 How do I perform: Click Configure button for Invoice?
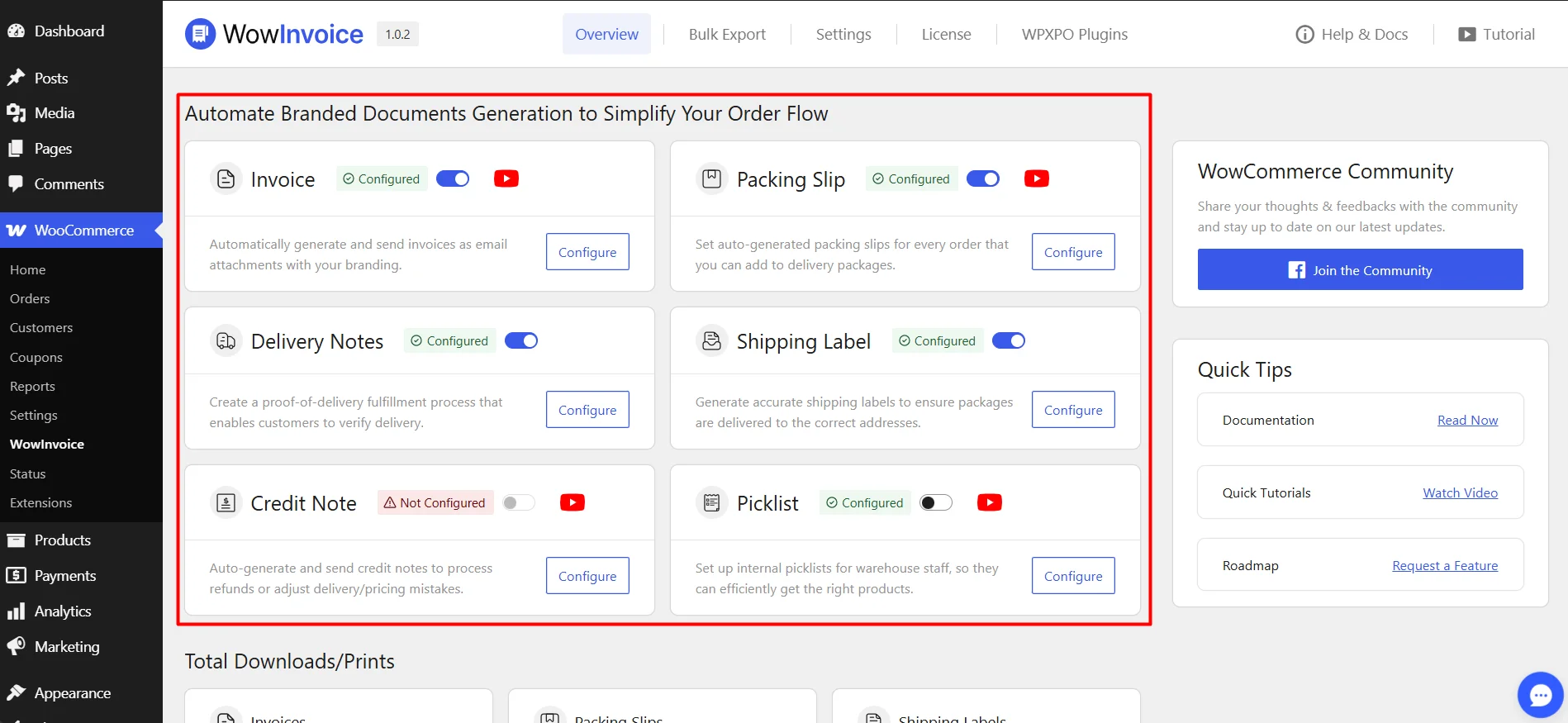click(587, 252)
